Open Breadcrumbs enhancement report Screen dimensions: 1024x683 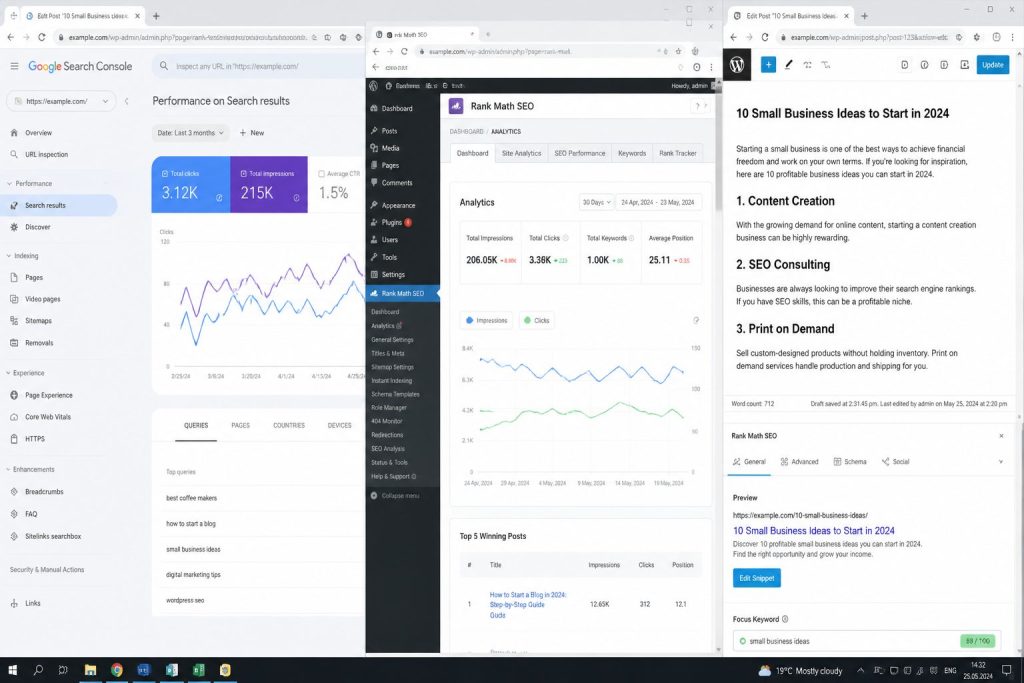click(44, 492)
